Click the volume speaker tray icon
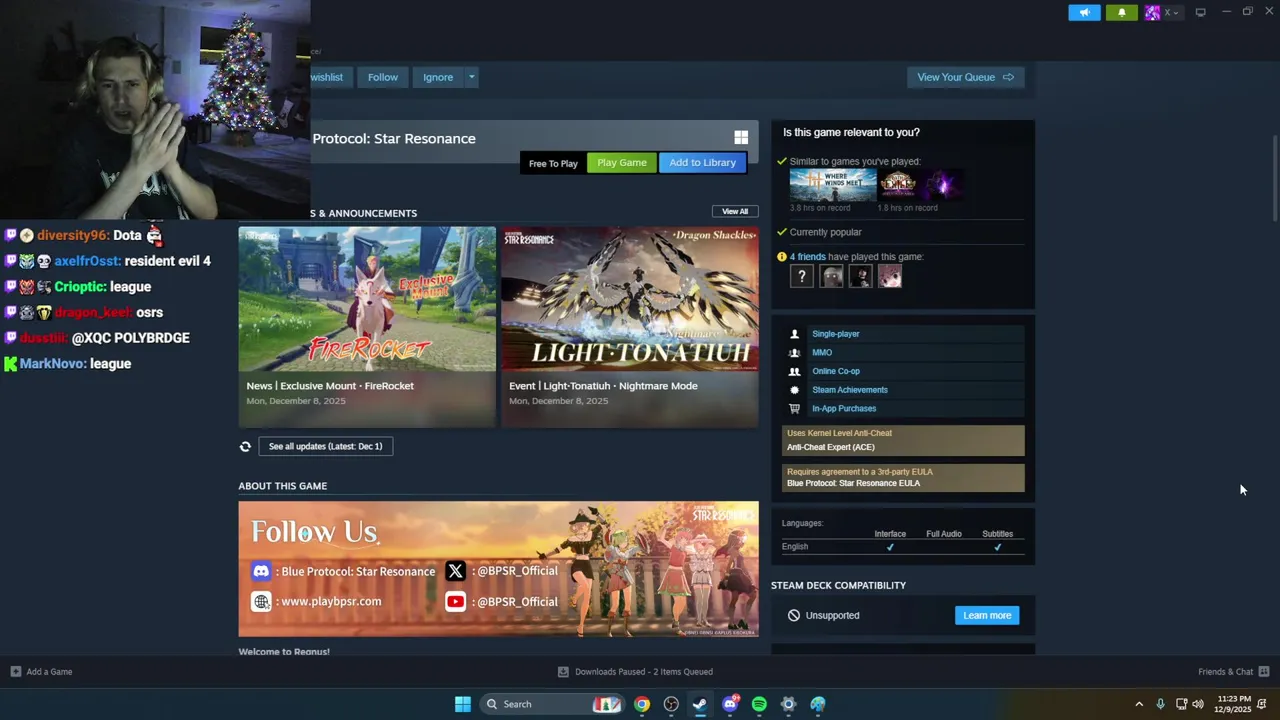Image resolution: width=1280 pixels, height=720 pixels. (1198, 704)
